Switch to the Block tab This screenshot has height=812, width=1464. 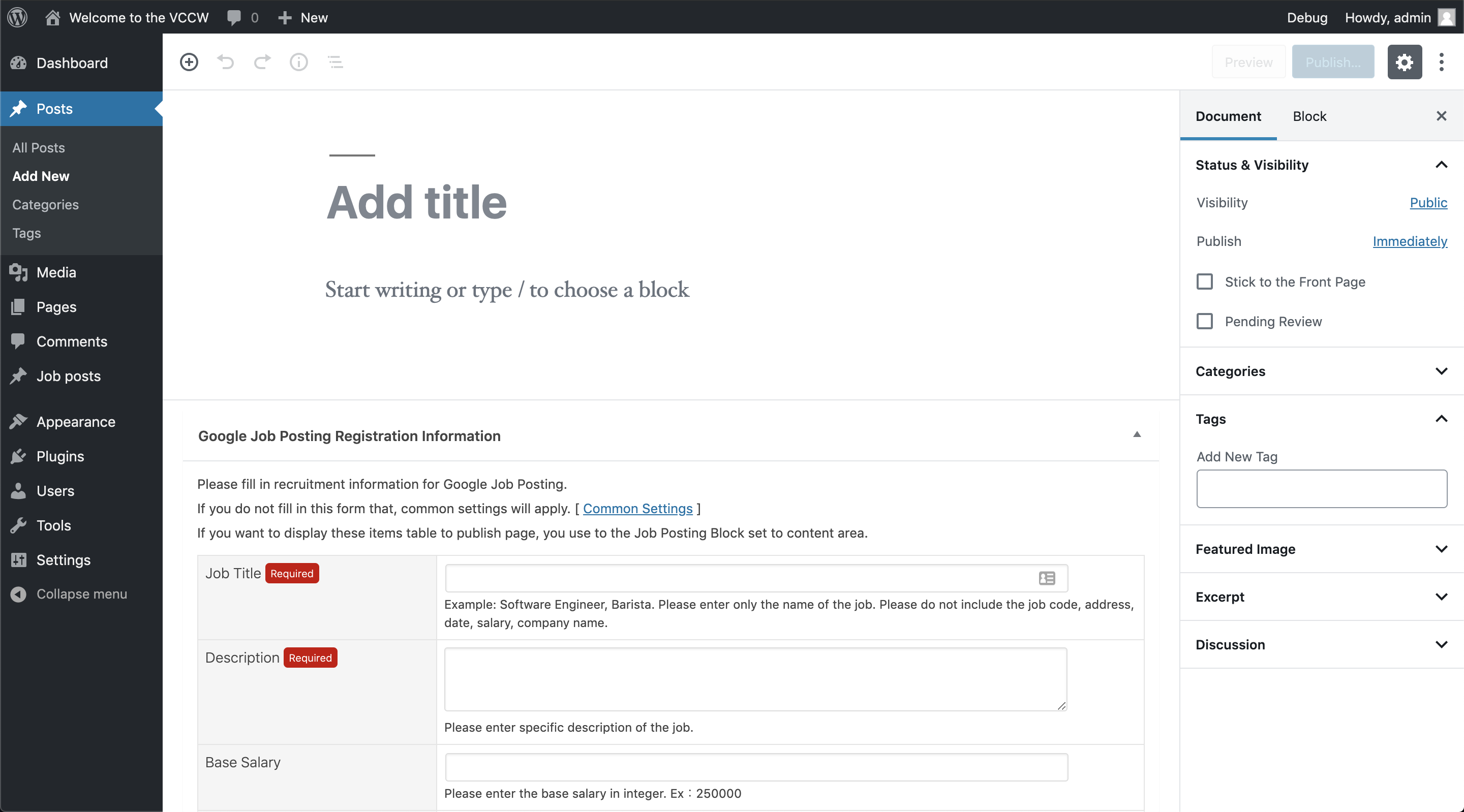(x=1310, y=115)
